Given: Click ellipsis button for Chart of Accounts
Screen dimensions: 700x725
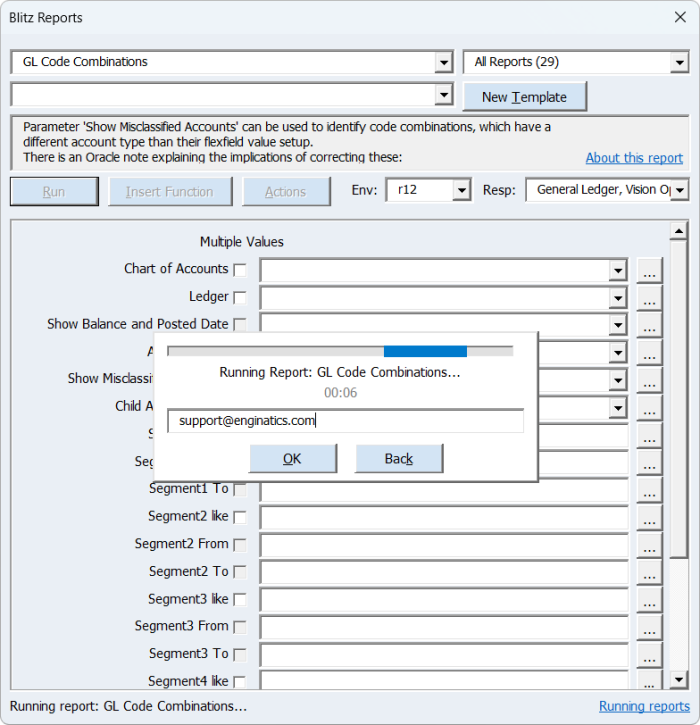Looking at the screenshot, I should tap(649, 270).
